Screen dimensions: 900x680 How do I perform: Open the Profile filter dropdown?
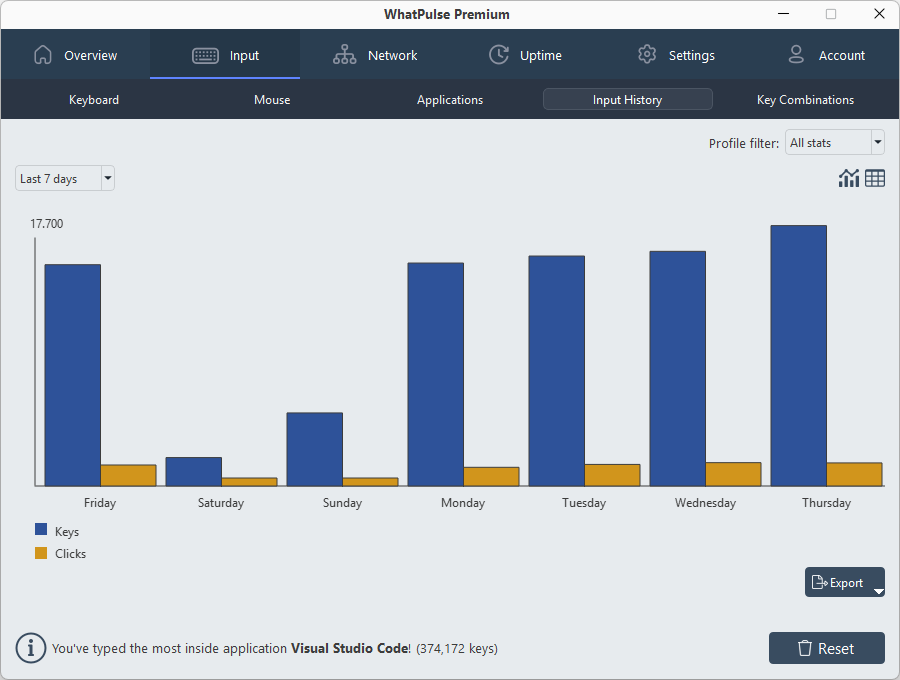[834, 143]
